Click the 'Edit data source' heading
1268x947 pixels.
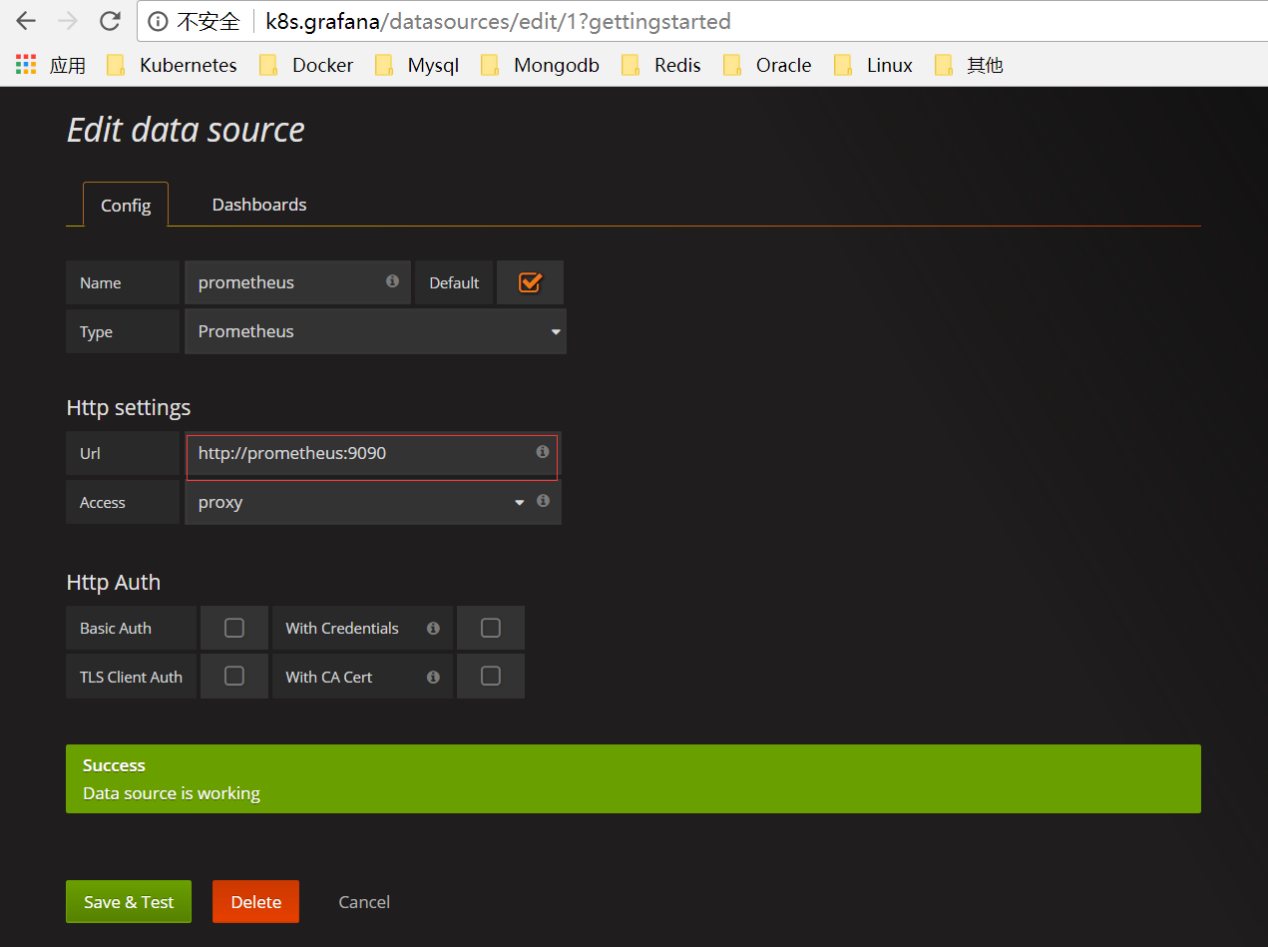point(186,130)
